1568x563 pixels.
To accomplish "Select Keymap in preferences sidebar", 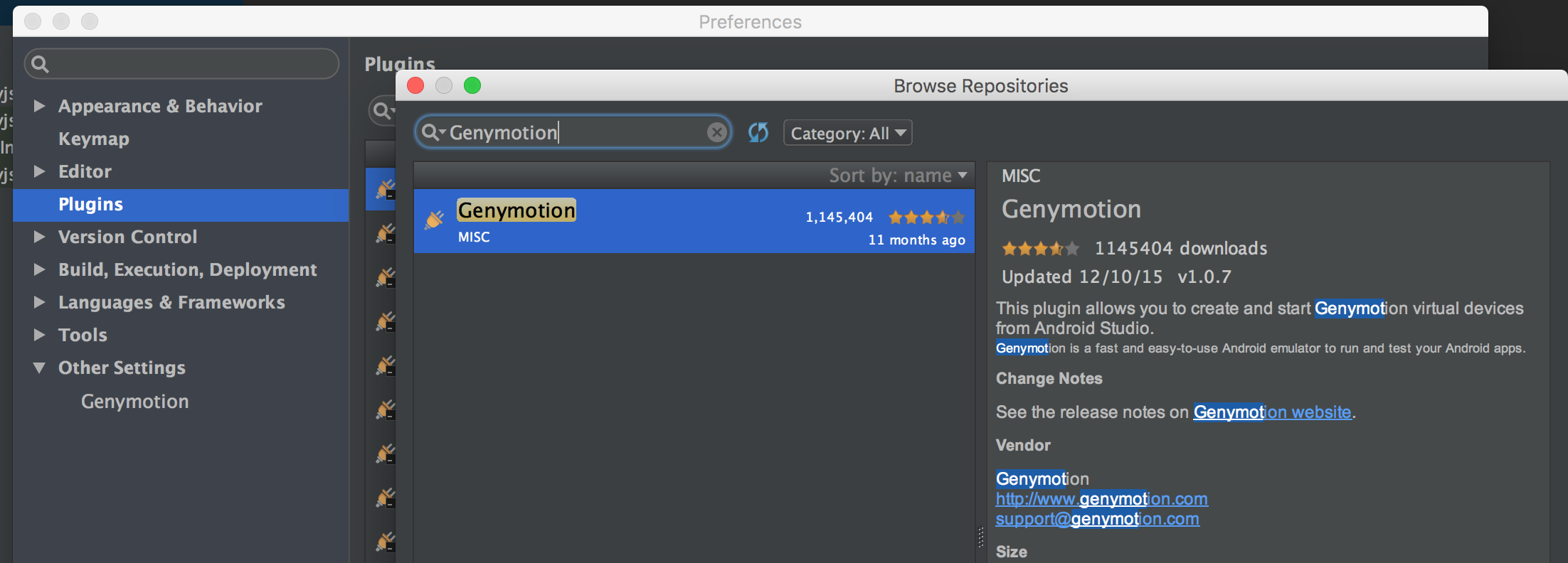I will pos(94,139).
